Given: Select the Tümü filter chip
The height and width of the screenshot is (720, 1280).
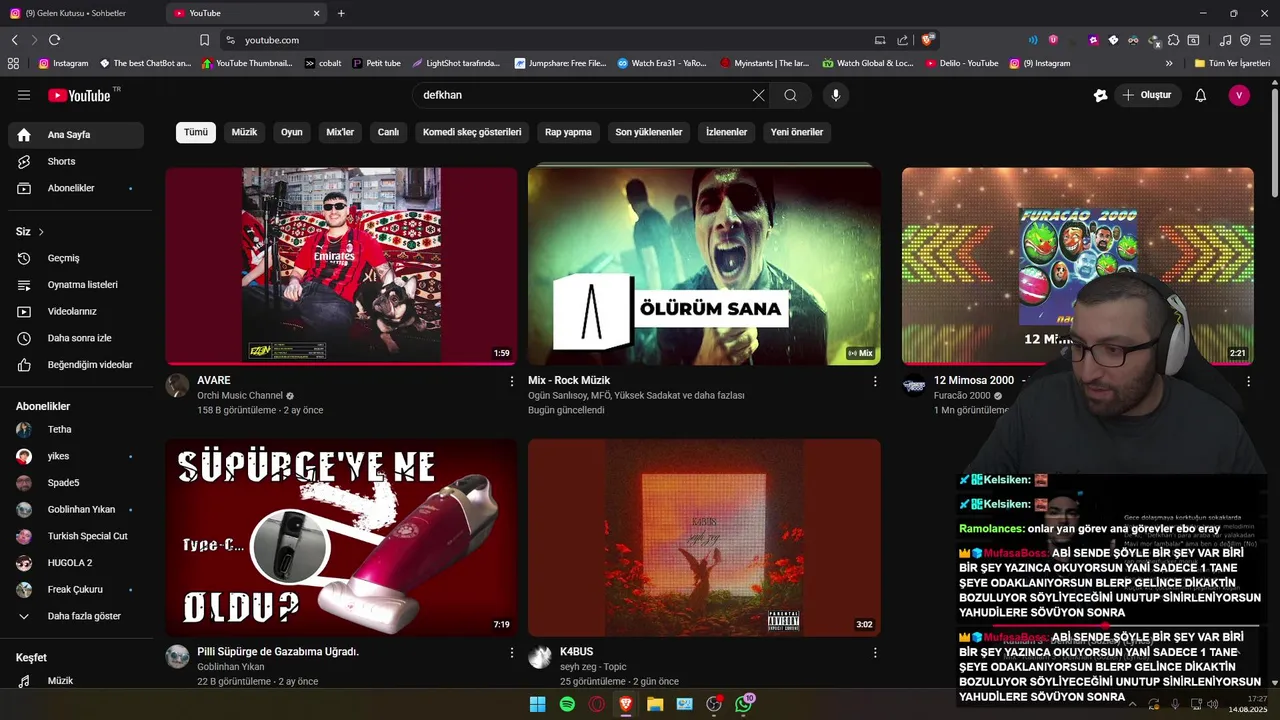Looking at the screenshot, I should (x=196, y=132).
